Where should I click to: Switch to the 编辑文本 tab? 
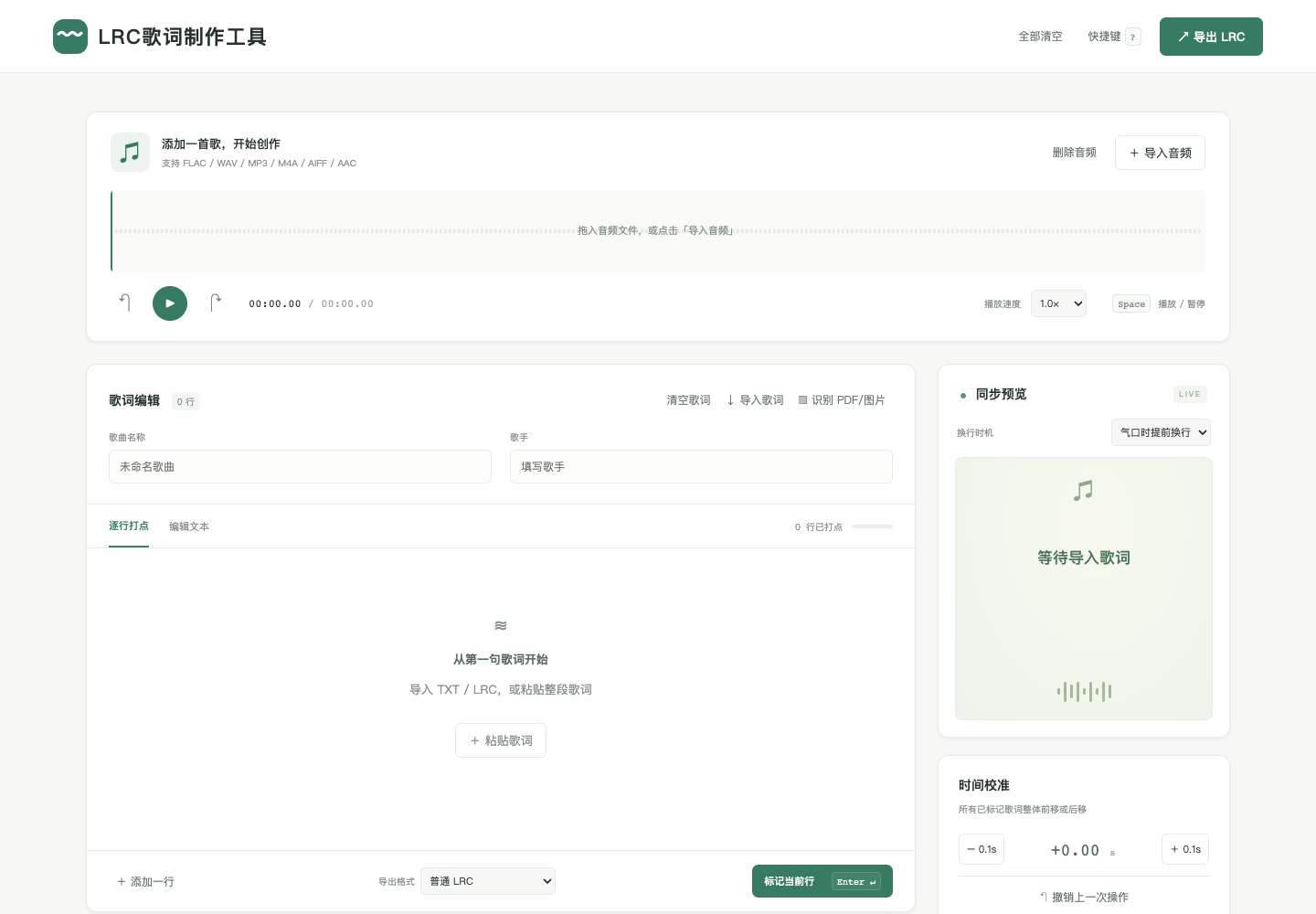pyautogui.click(x=189, y=526)
